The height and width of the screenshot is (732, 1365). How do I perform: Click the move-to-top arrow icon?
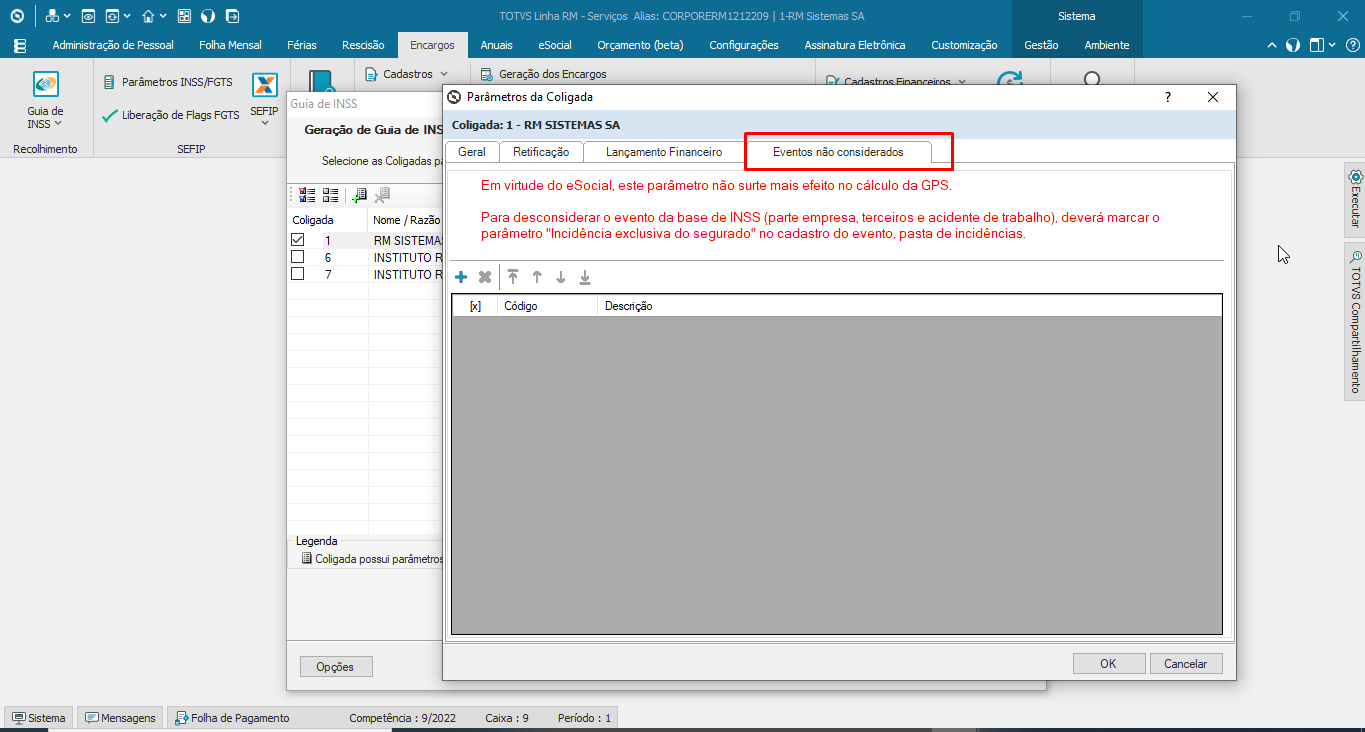[x=513, y=277]
